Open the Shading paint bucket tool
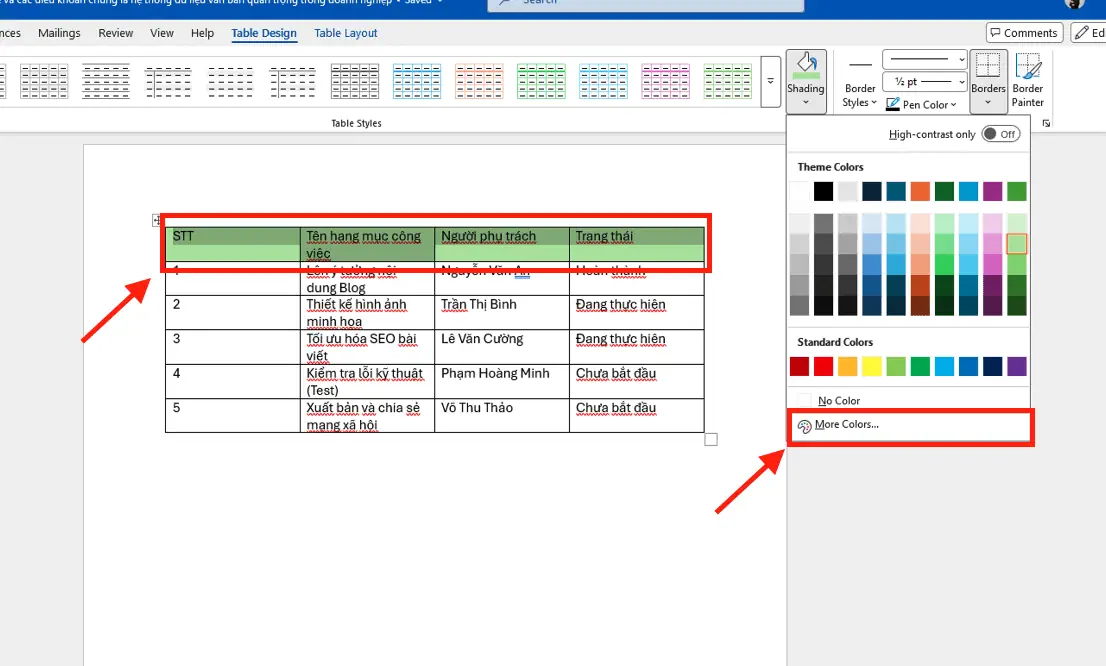Viewport: 1106px width, 666px height. tap(805, 66)
